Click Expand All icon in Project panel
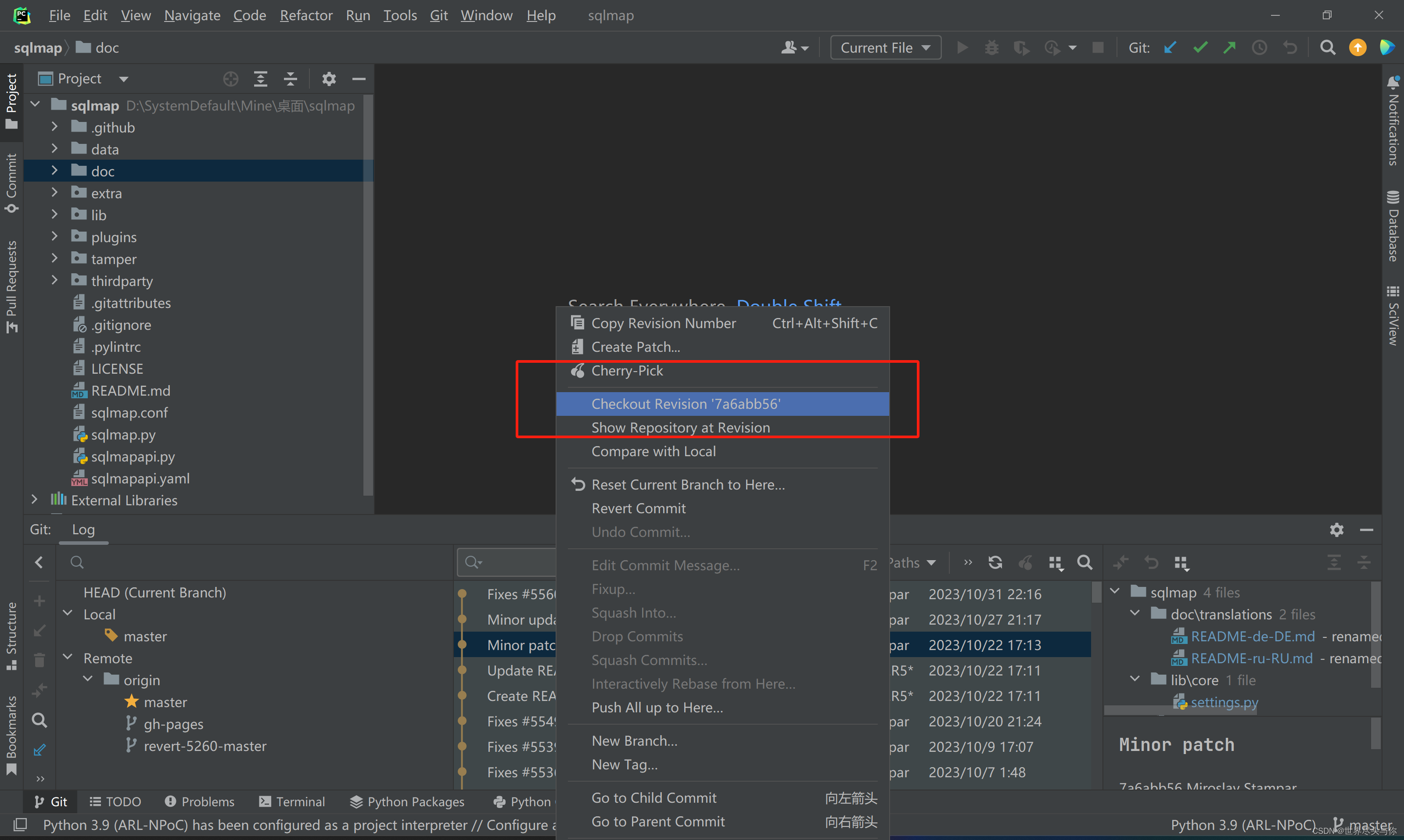Image resolution: width=1404 pixels, height=840 pixels. (x=261, y=79)
